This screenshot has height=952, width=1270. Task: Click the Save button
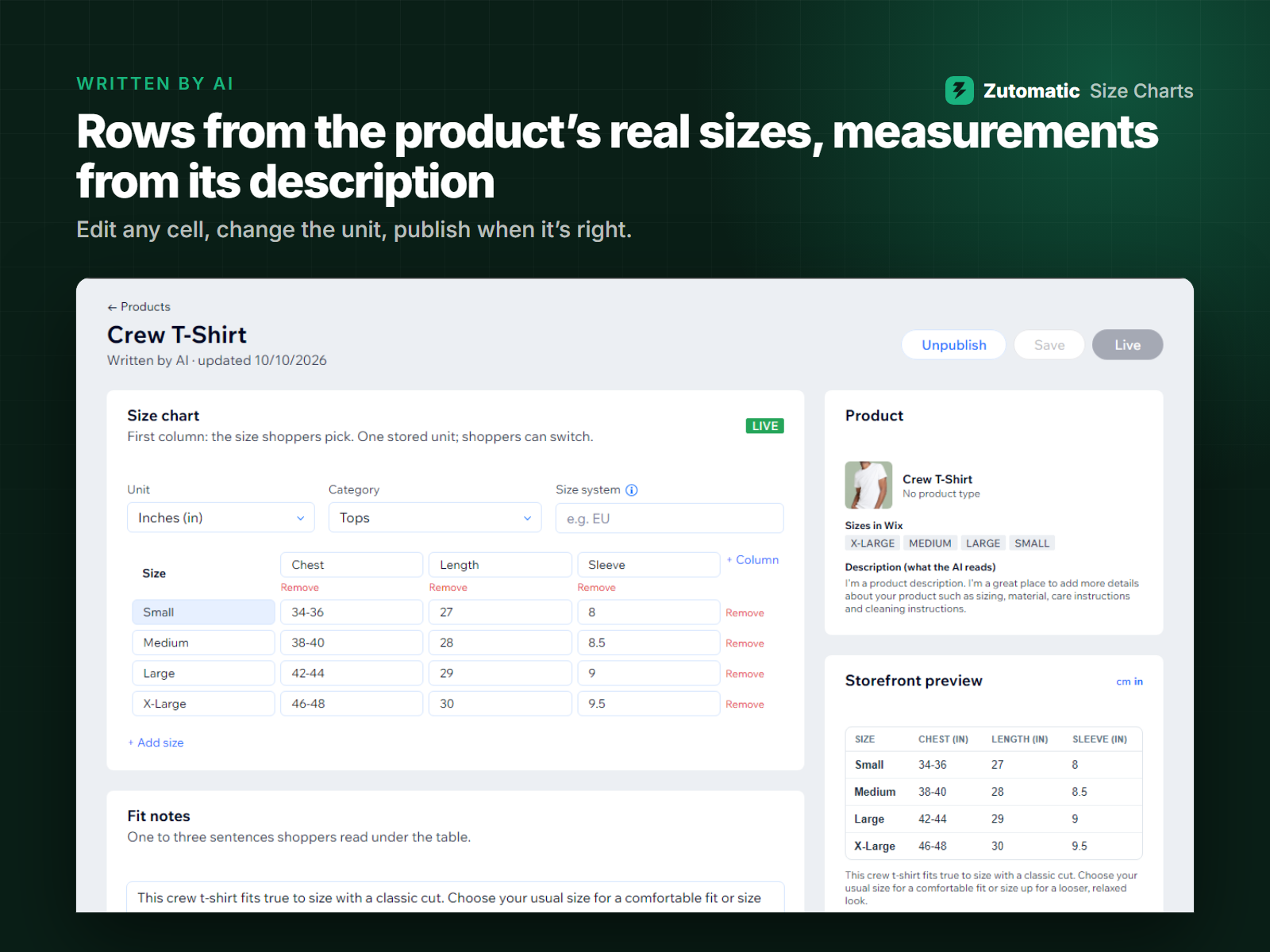(x=1049, y=345)
